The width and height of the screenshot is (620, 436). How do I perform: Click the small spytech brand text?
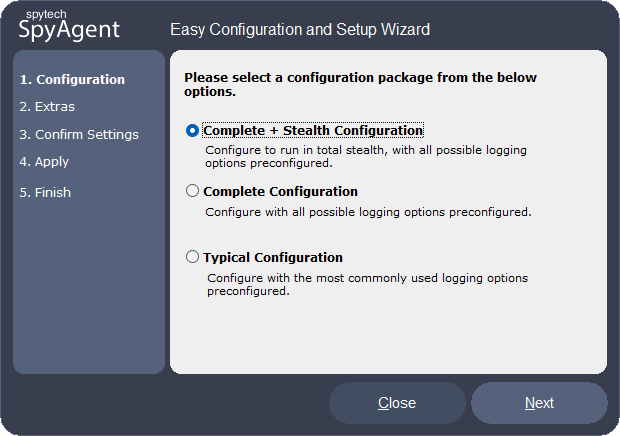(x=46, y=14)
